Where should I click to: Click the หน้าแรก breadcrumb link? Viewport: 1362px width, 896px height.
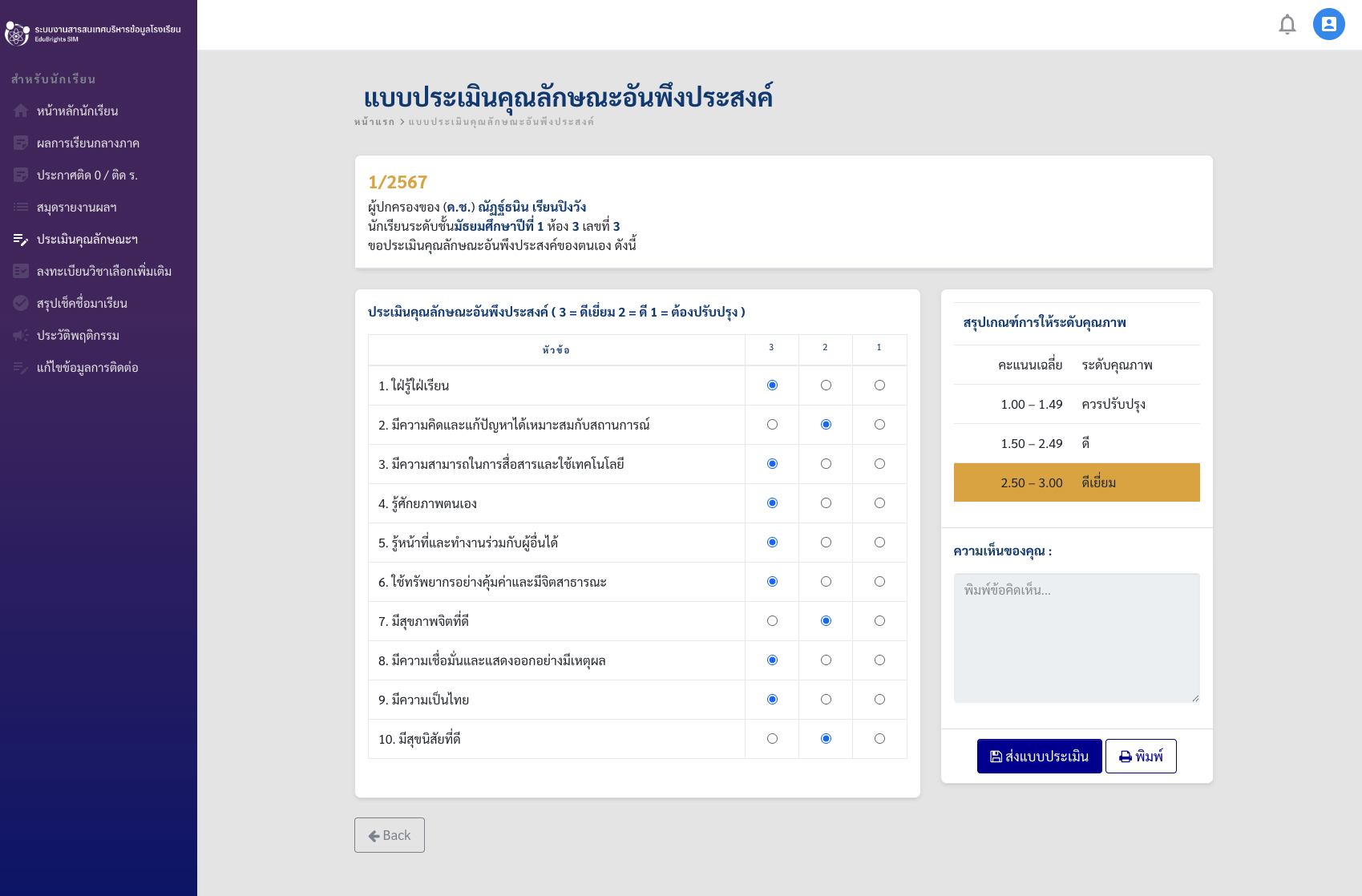click(374, 122)
